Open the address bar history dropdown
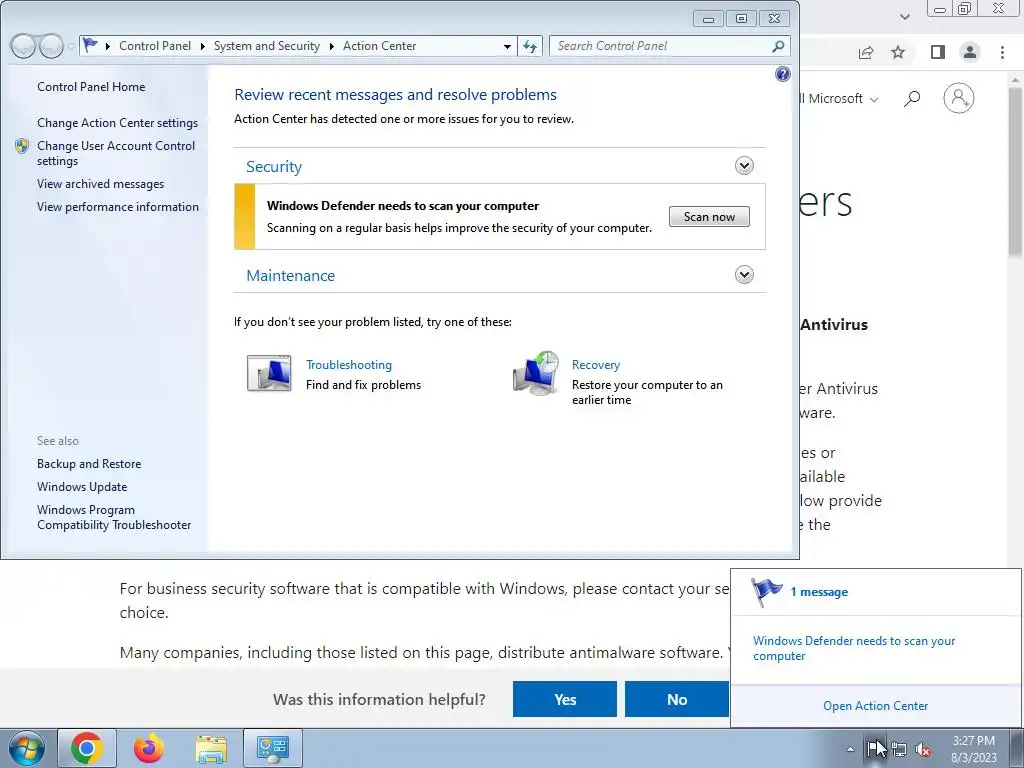 pyautogui.click(x=507, y=46)
